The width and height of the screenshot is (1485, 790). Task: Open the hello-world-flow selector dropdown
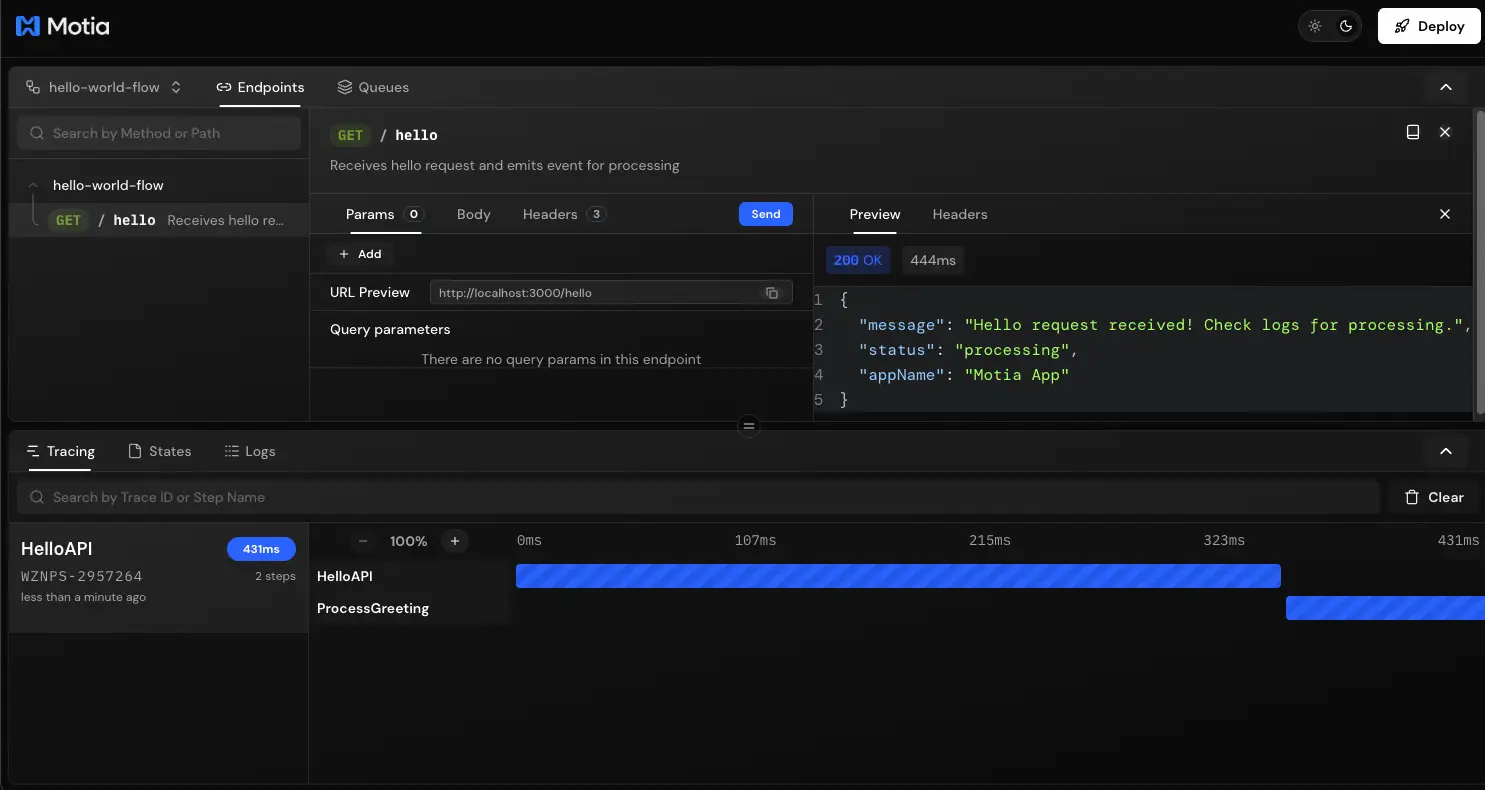[104, 87]
